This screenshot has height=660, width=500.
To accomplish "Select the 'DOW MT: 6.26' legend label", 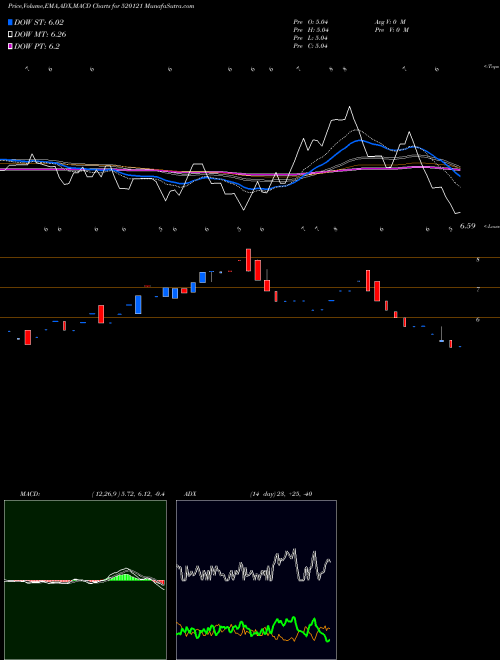I will 40,35.
